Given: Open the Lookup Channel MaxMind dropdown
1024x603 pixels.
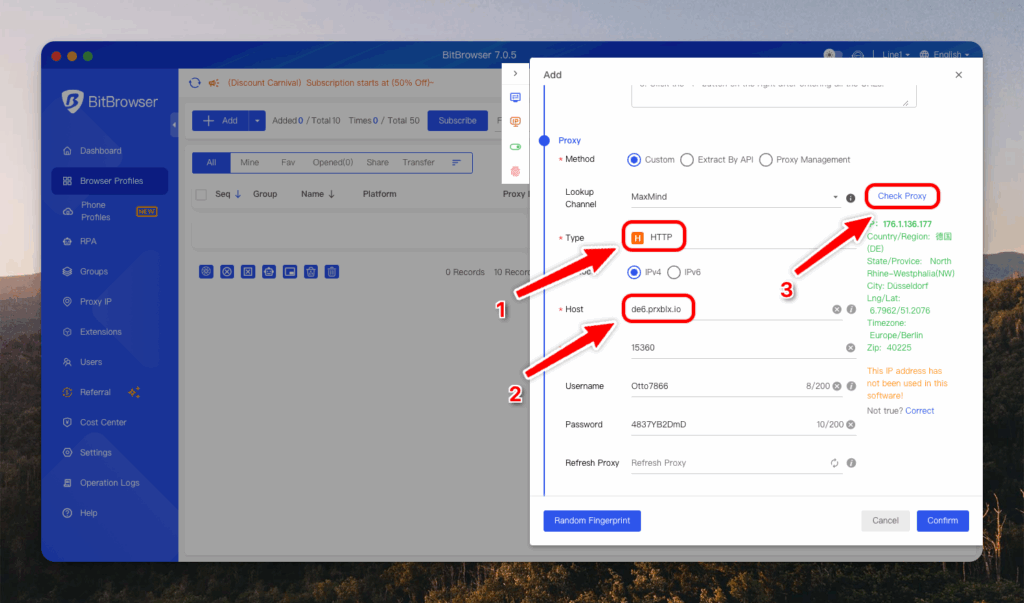Looking at the screenshot, I should coord(735,197).
